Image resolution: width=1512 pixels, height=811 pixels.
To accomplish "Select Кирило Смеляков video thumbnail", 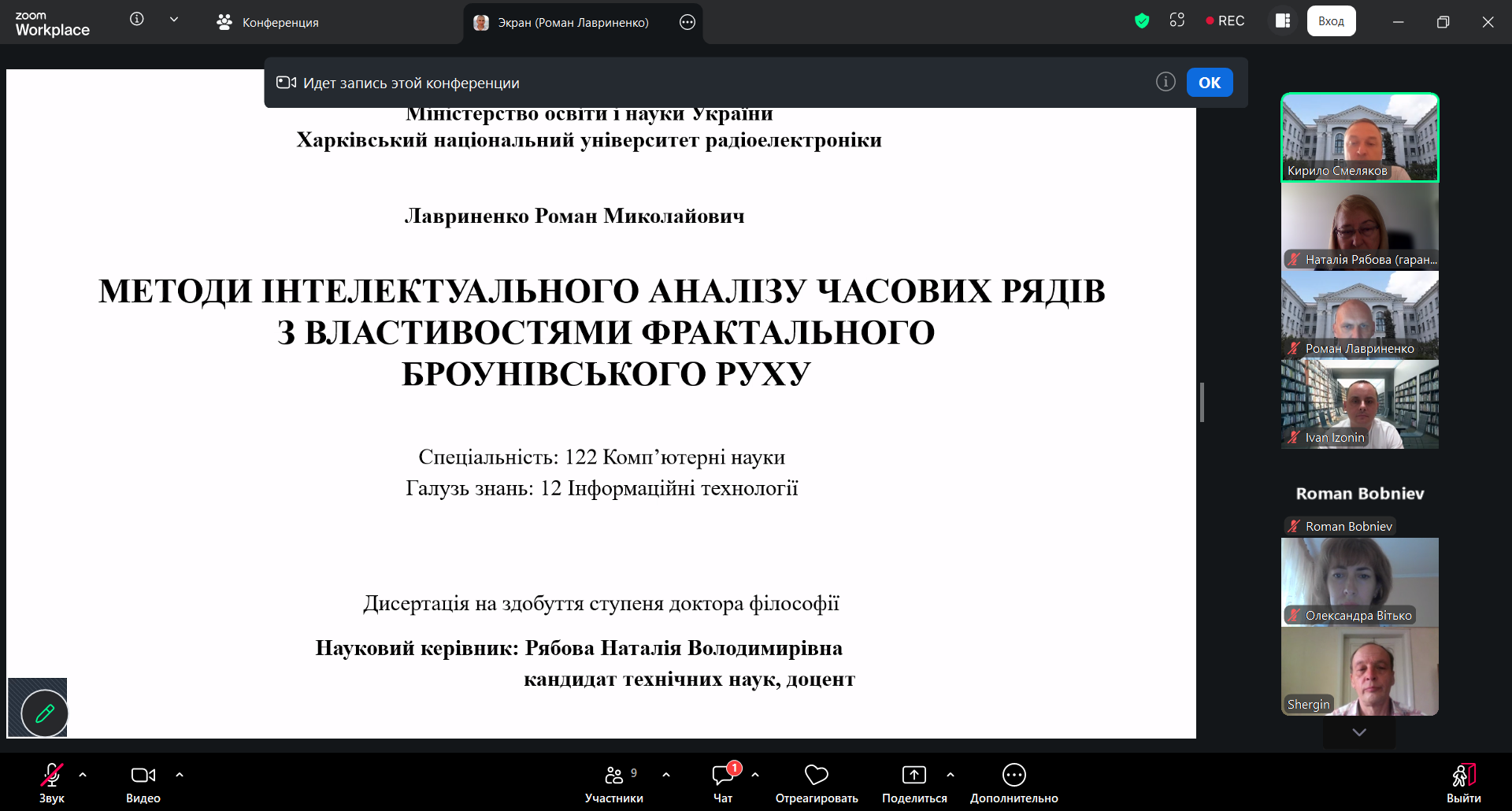I will 1360,138.
